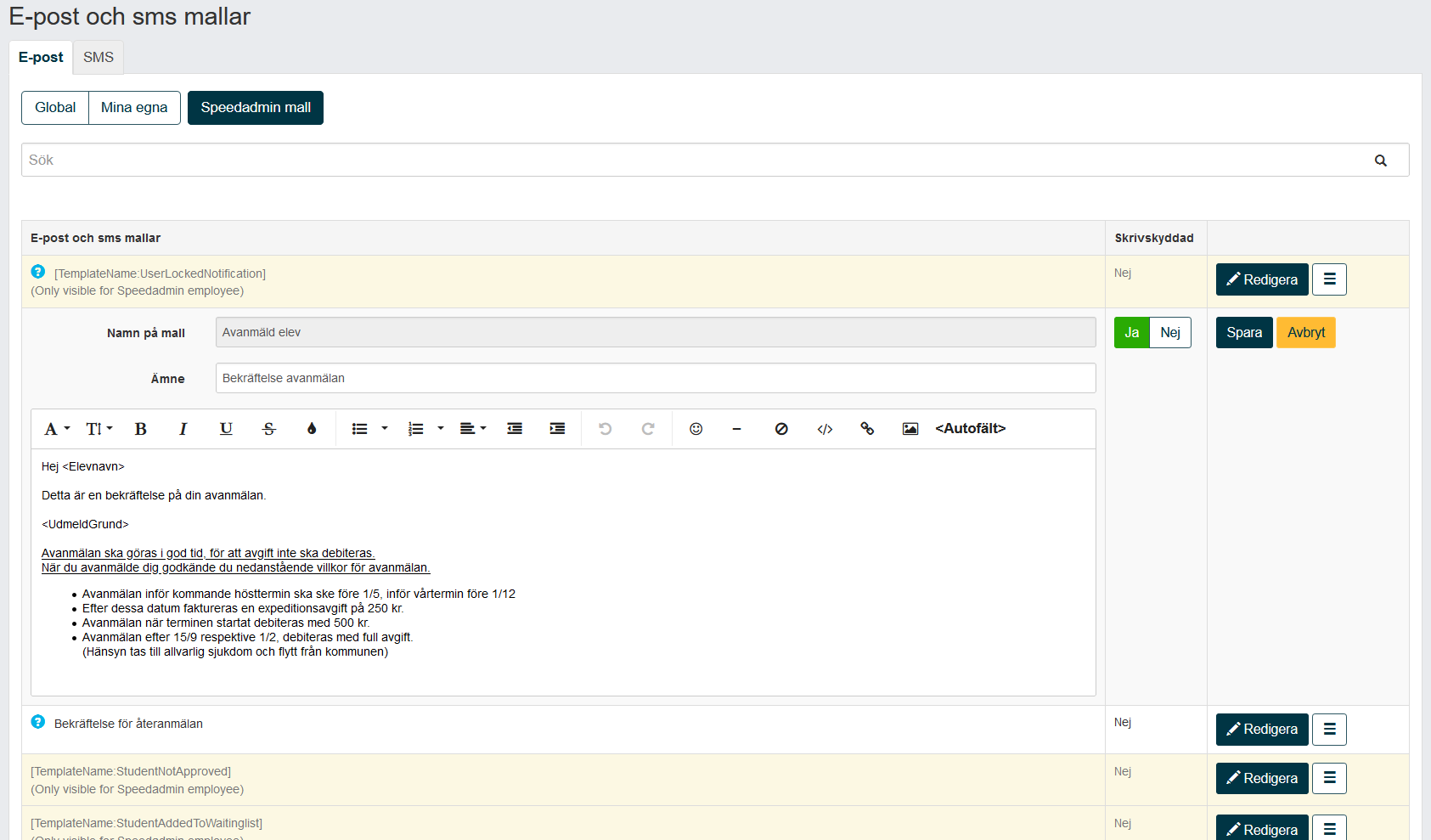The image size is (1431, 840).
Task: Edit Bekräftelse för återanmälan template
Action: 1262,730
